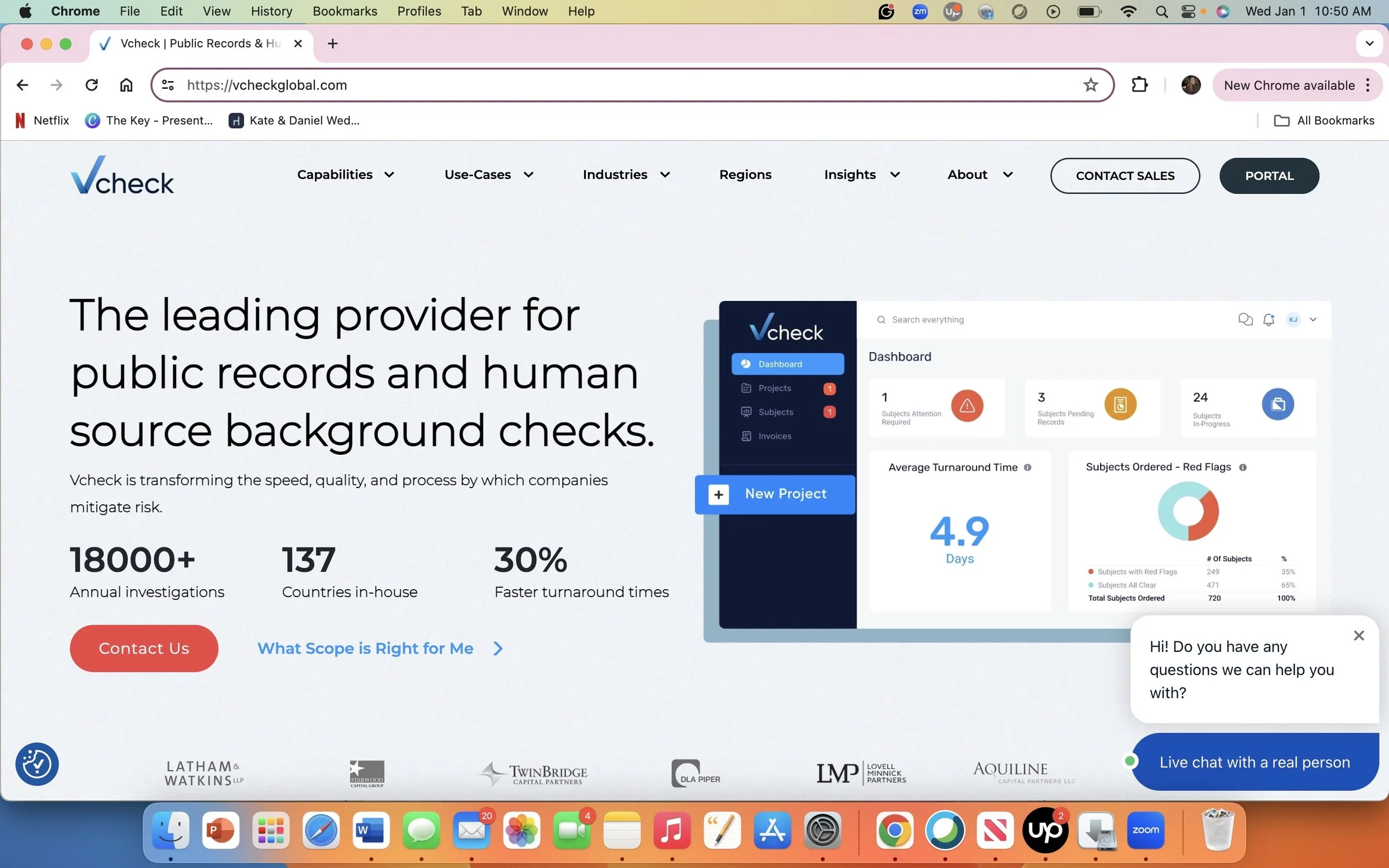Click the site information icon before URL

click(x=168, y=85)
